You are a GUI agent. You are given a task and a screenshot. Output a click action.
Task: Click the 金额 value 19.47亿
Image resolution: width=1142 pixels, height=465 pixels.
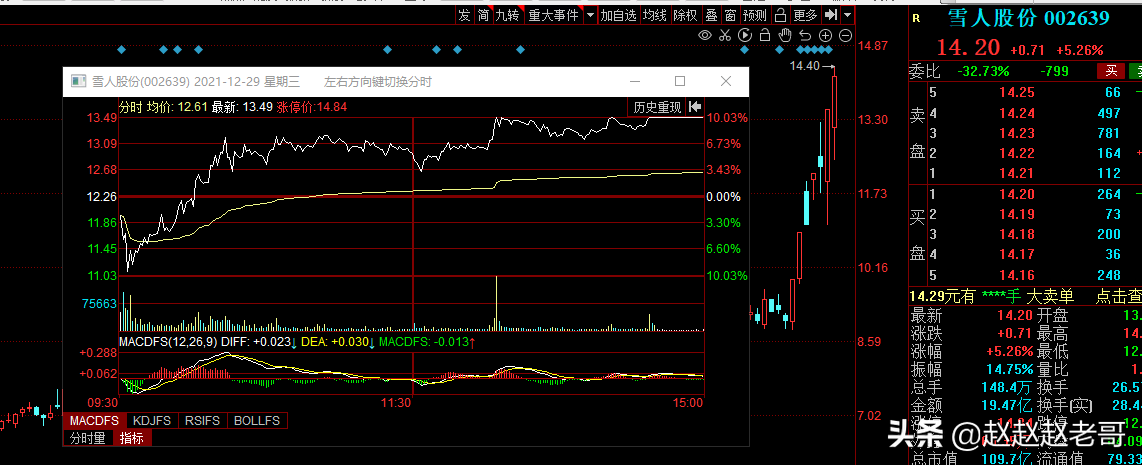click(1007, 404)
